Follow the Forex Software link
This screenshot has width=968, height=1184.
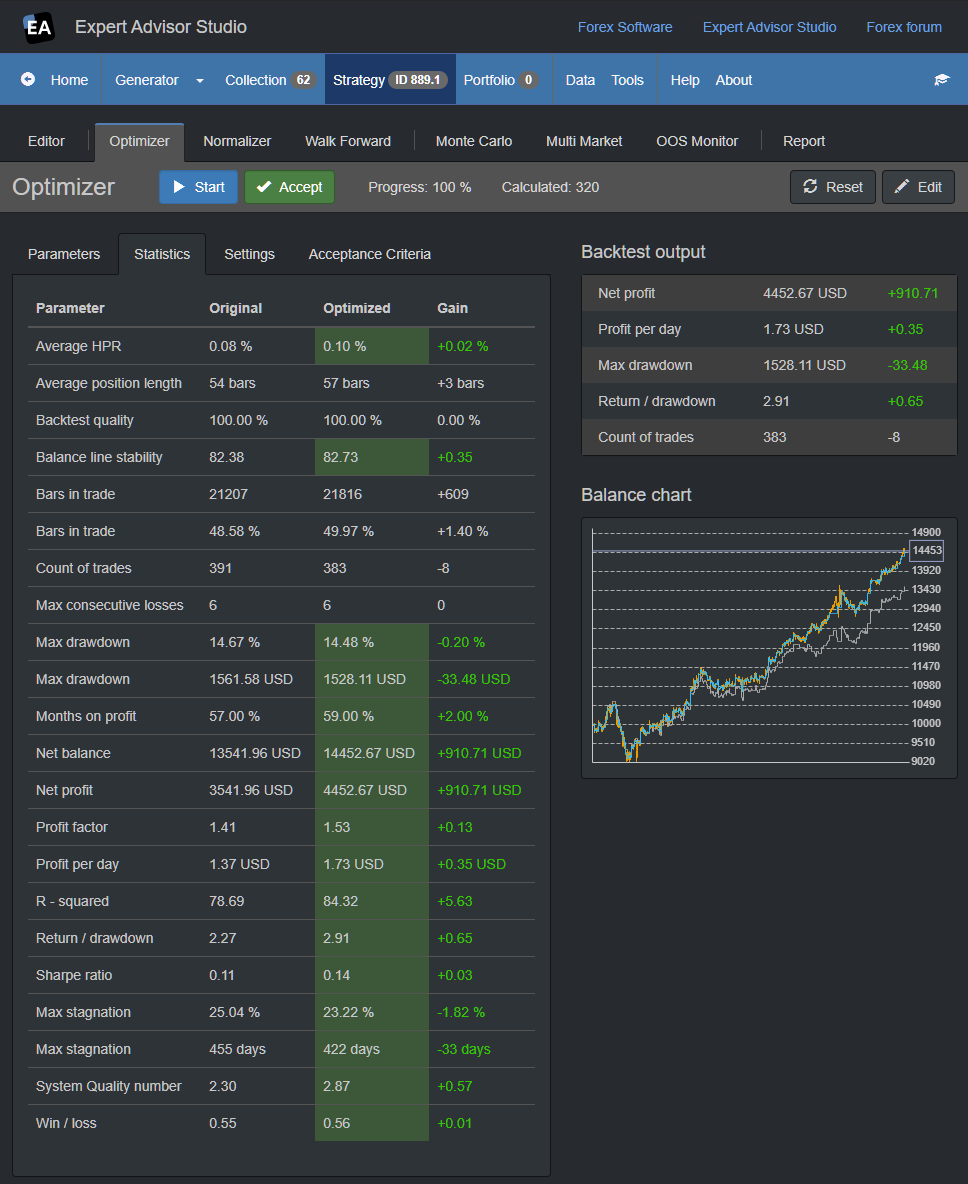coord(624,27)
